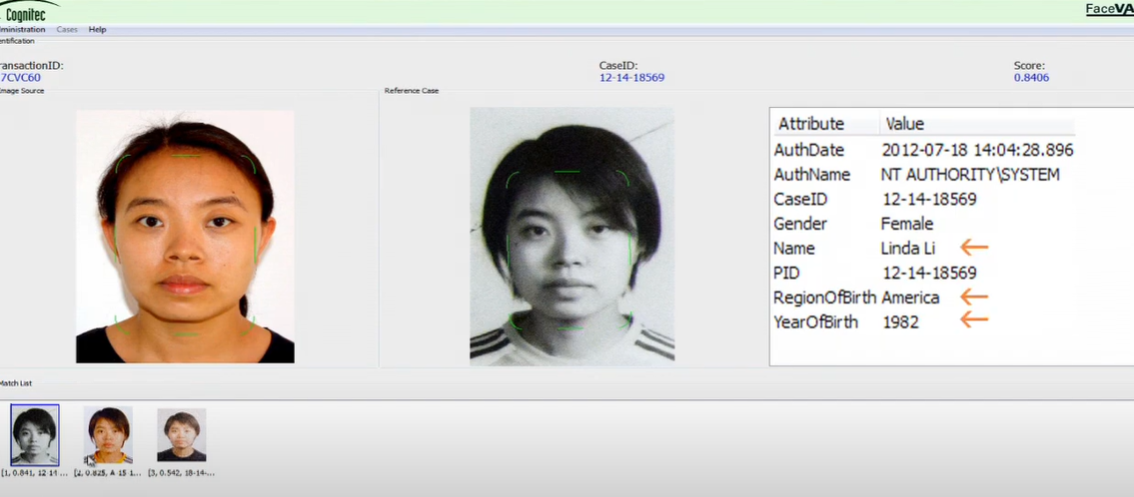Click the blue CaseID value under CaseID label
The height and width of the screenshot is (497, 1134).
click(x=631, y=77)
